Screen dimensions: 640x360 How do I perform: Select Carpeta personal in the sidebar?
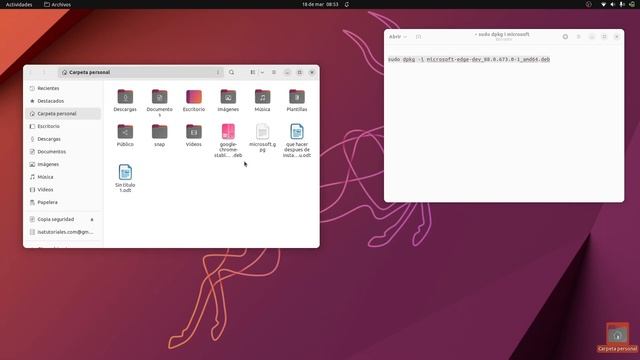[x=63, y=113]
